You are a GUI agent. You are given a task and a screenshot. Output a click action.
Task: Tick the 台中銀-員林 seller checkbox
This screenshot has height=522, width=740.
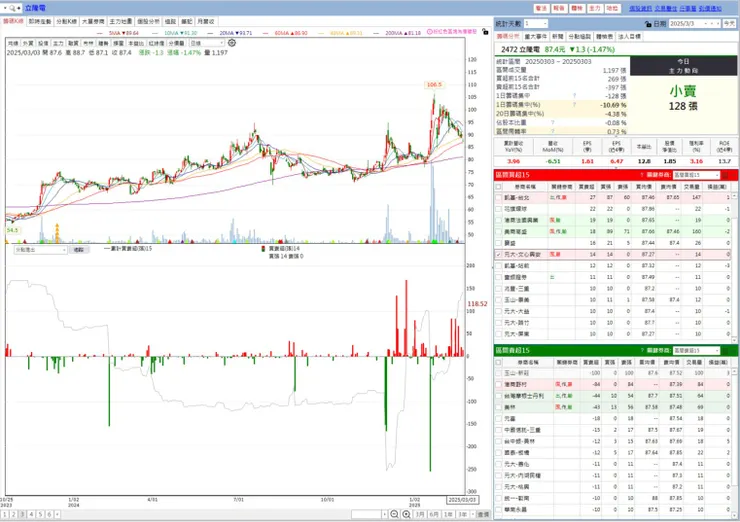[x=499, y=441]
